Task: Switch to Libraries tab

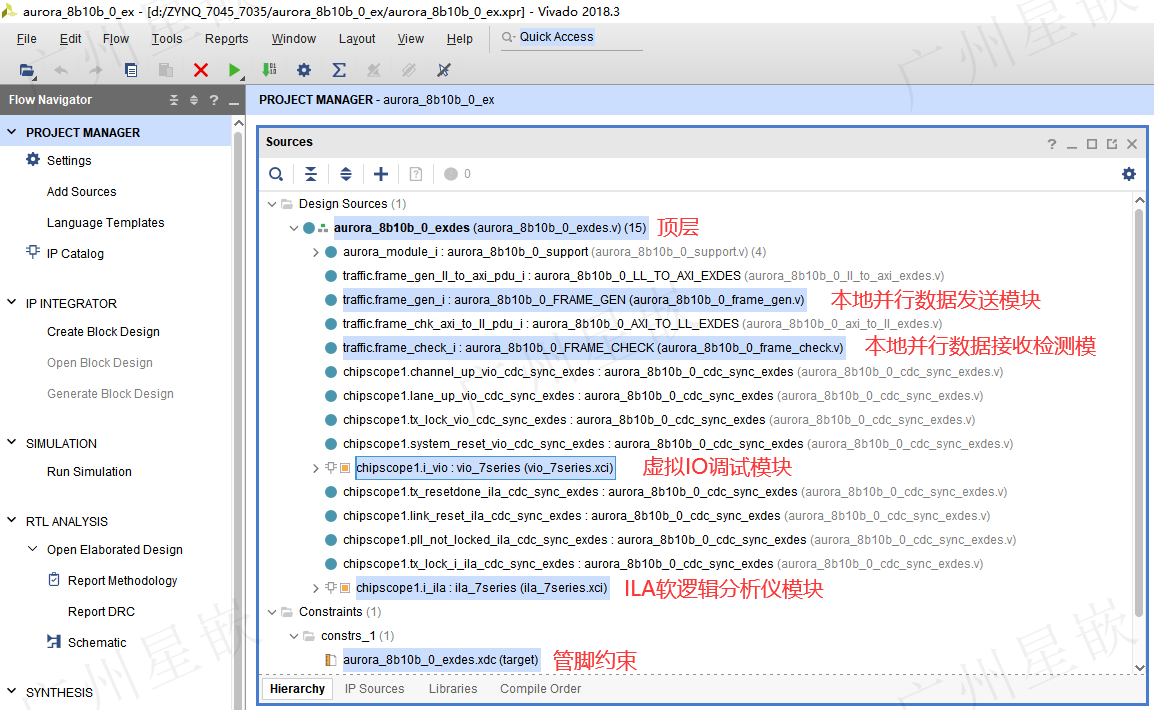Action: [x=453, y=689]
